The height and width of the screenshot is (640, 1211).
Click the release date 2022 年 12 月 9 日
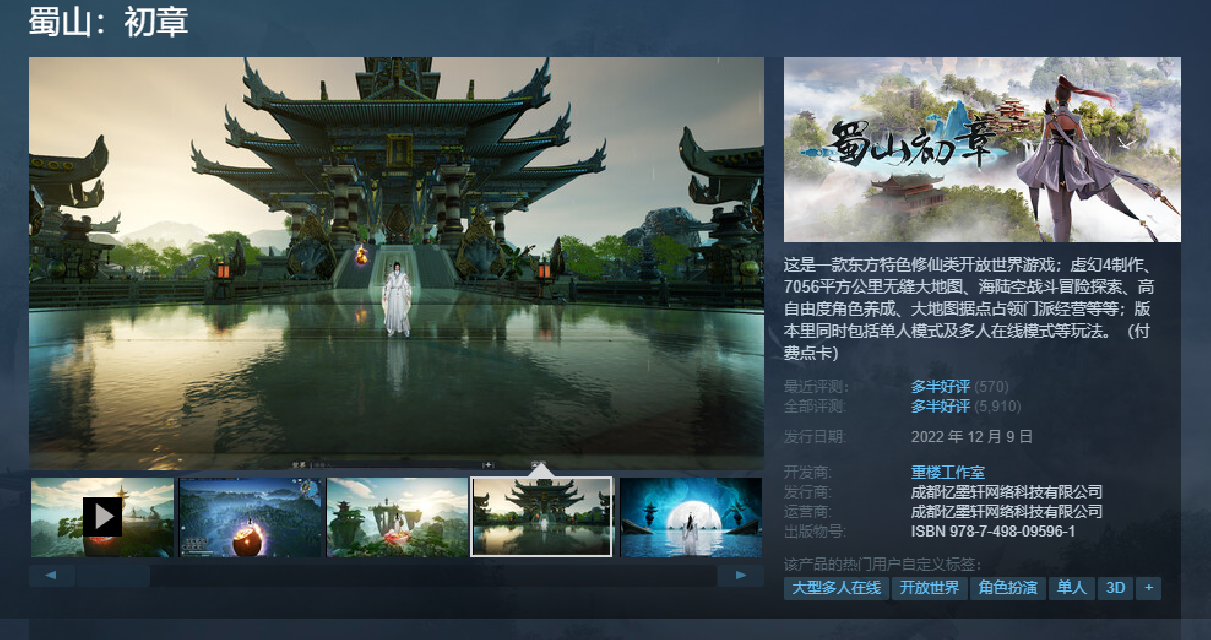click(972, 437)
